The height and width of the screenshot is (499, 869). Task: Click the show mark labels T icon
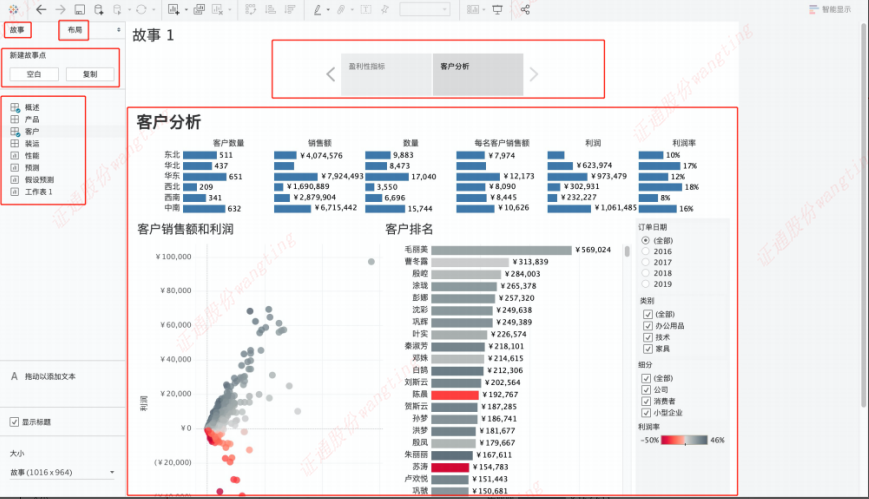tap(366, 9)
